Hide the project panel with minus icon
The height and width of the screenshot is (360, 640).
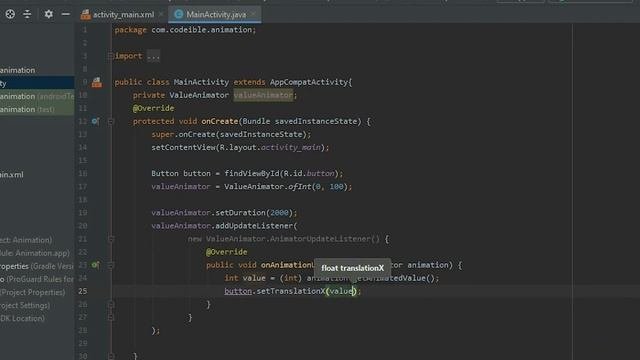coord(65,14)
